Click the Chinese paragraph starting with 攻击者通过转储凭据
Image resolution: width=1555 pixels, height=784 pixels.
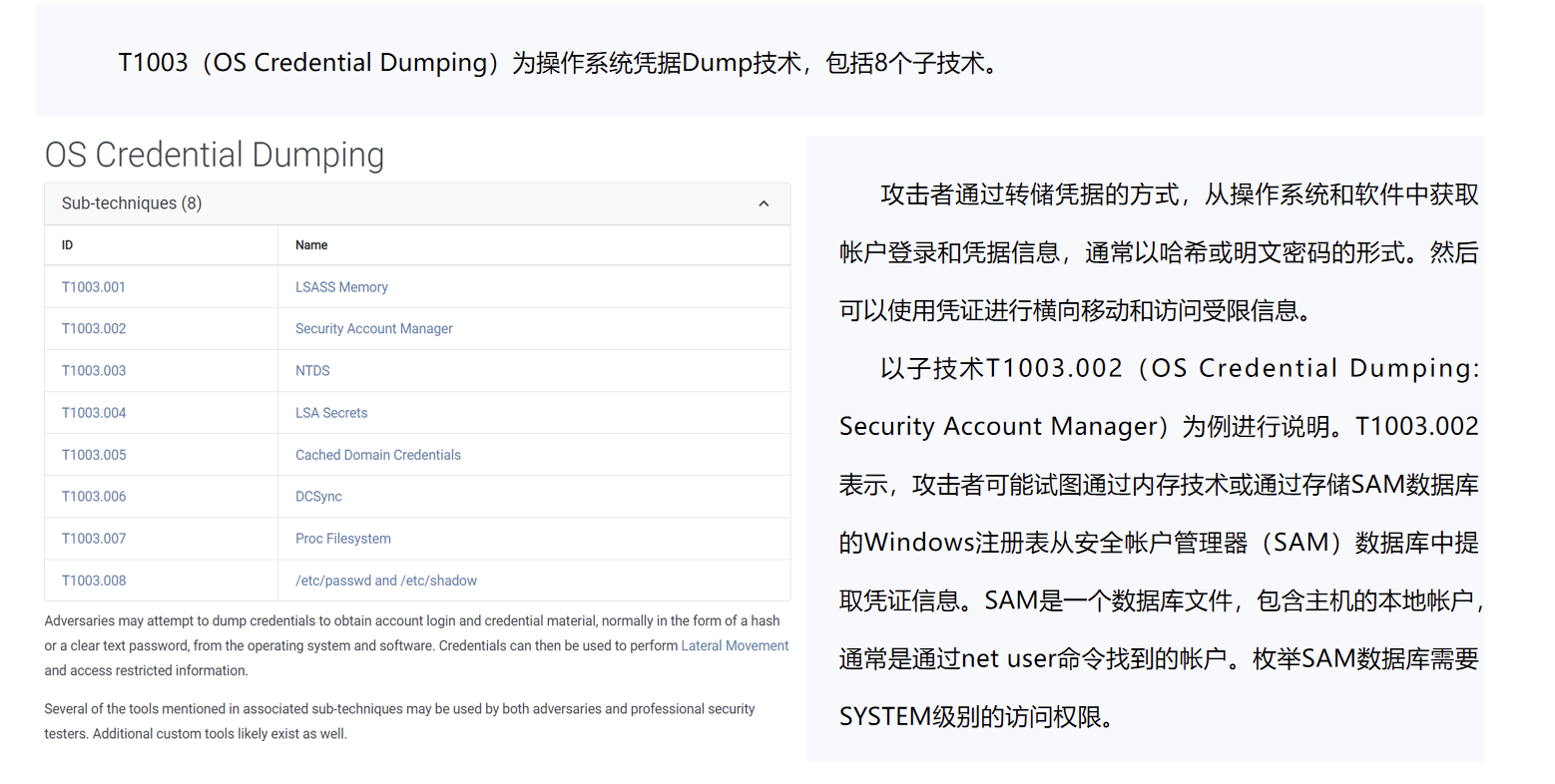(1159, 252)
